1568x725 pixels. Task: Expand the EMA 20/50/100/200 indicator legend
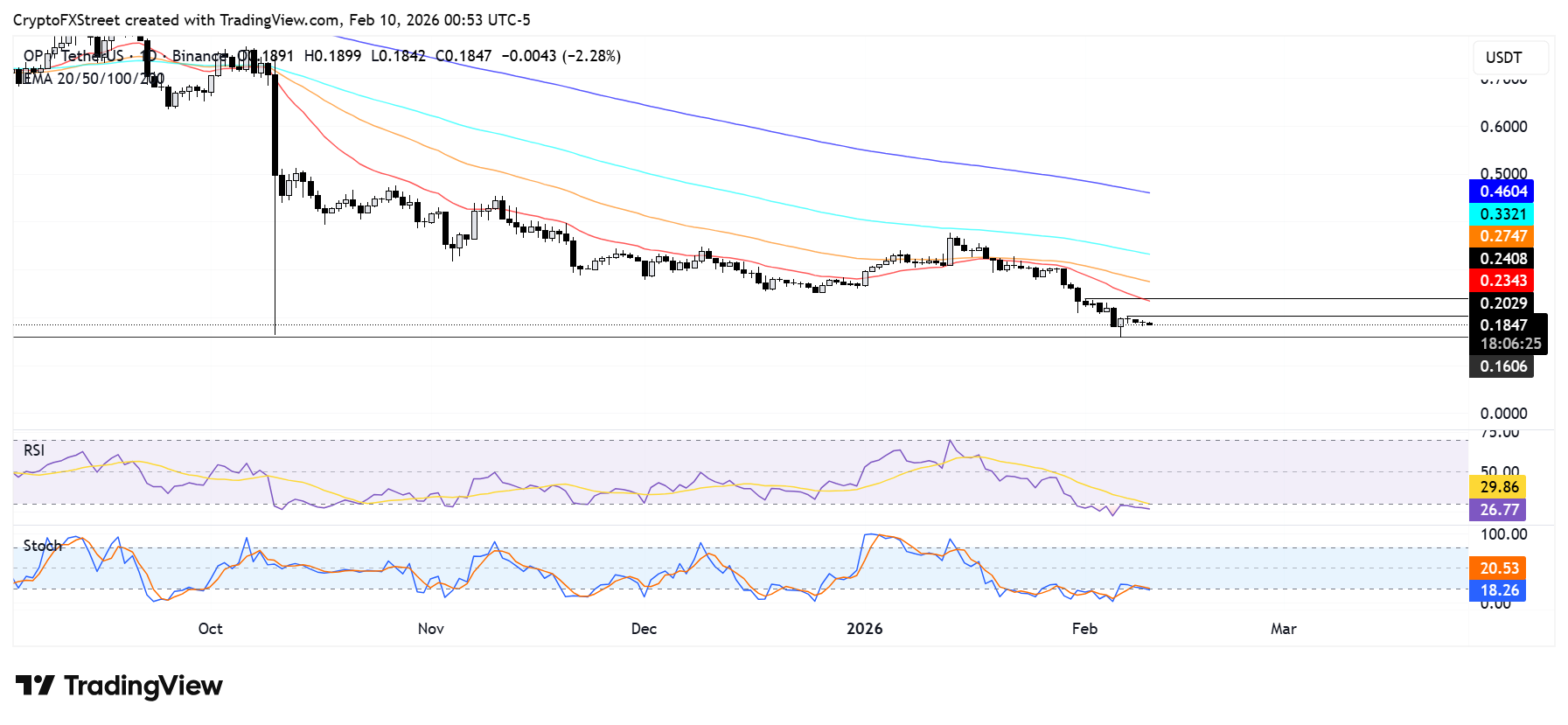click(x=90, y=79)
